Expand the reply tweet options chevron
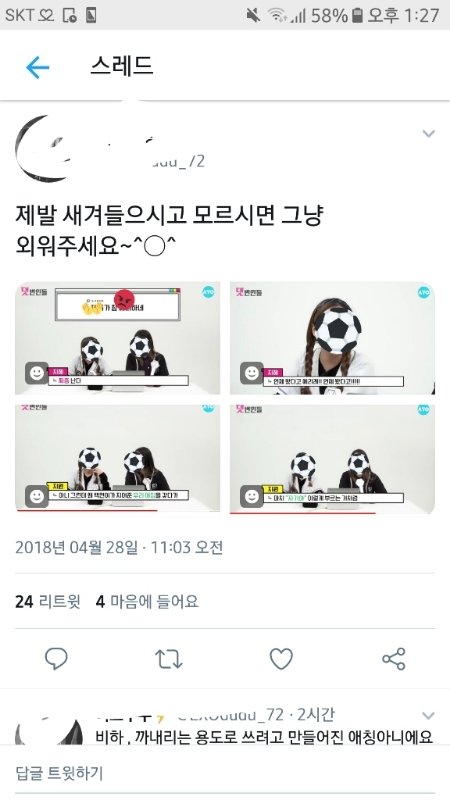 point(428,715)
